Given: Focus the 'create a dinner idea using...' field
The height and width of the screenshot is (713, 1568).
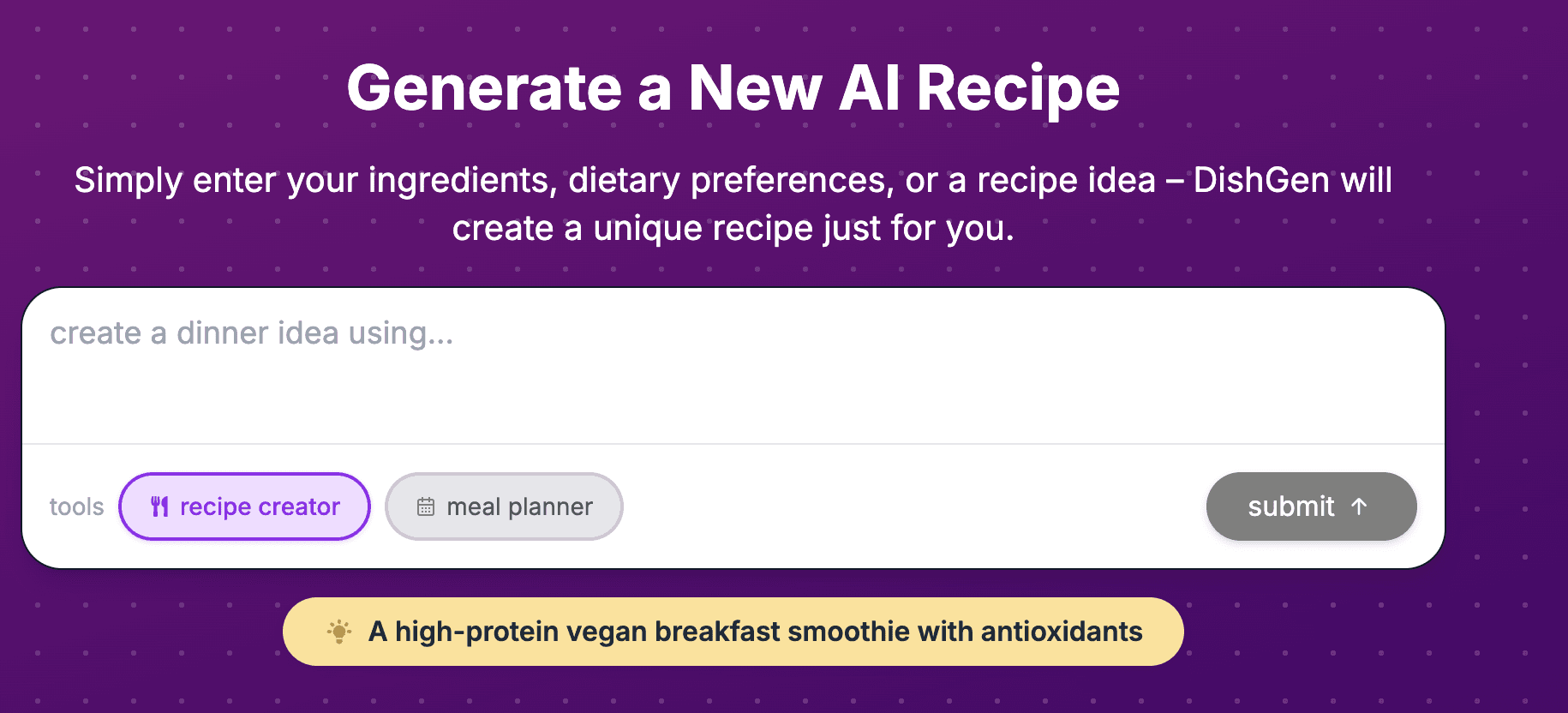Looking at the screenshot, I should (733, 366).
